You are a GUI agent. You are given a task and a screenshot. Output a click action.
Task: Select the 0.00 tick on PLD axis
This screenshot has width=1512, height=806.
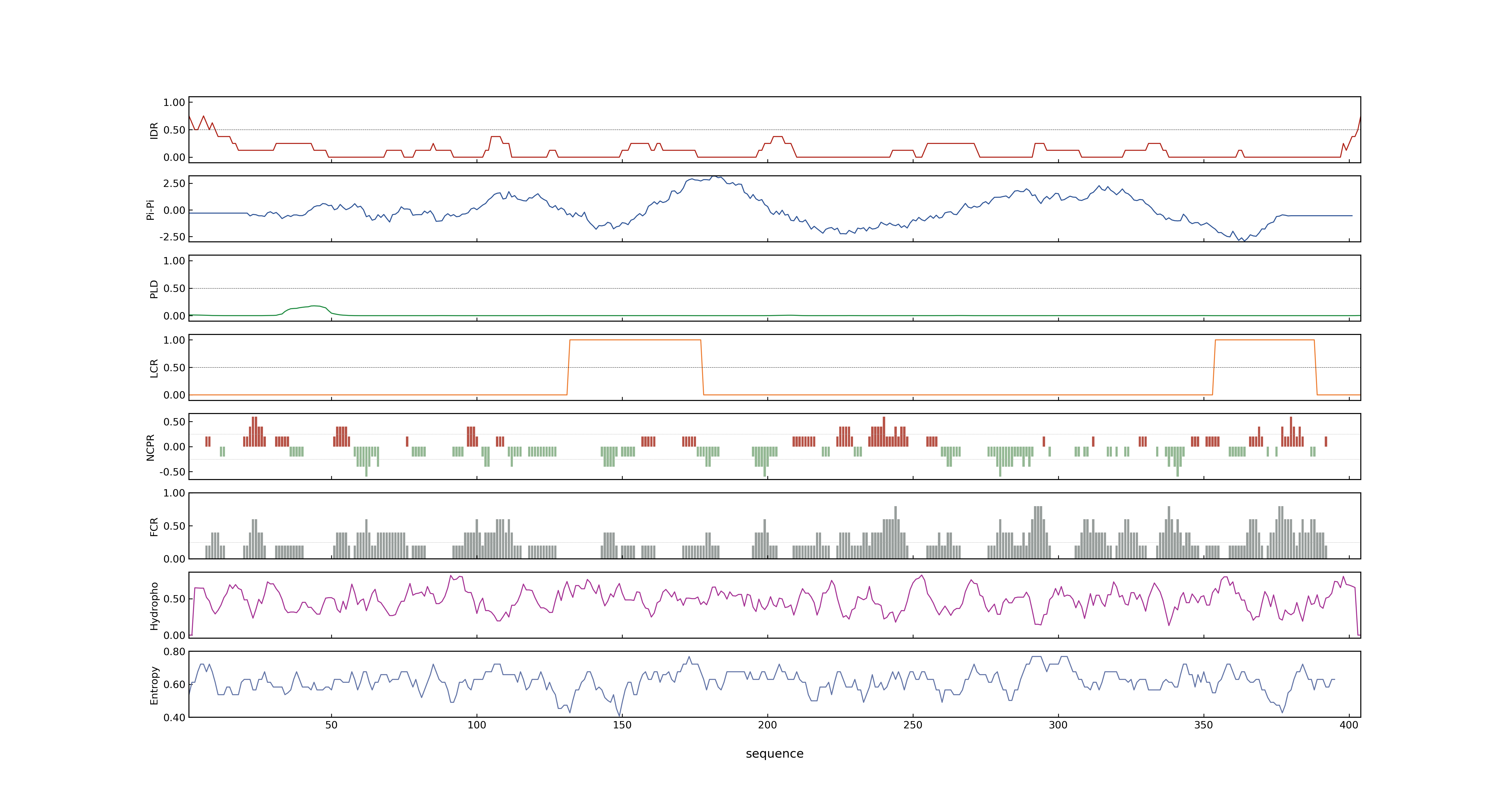[x=174, y=316]
